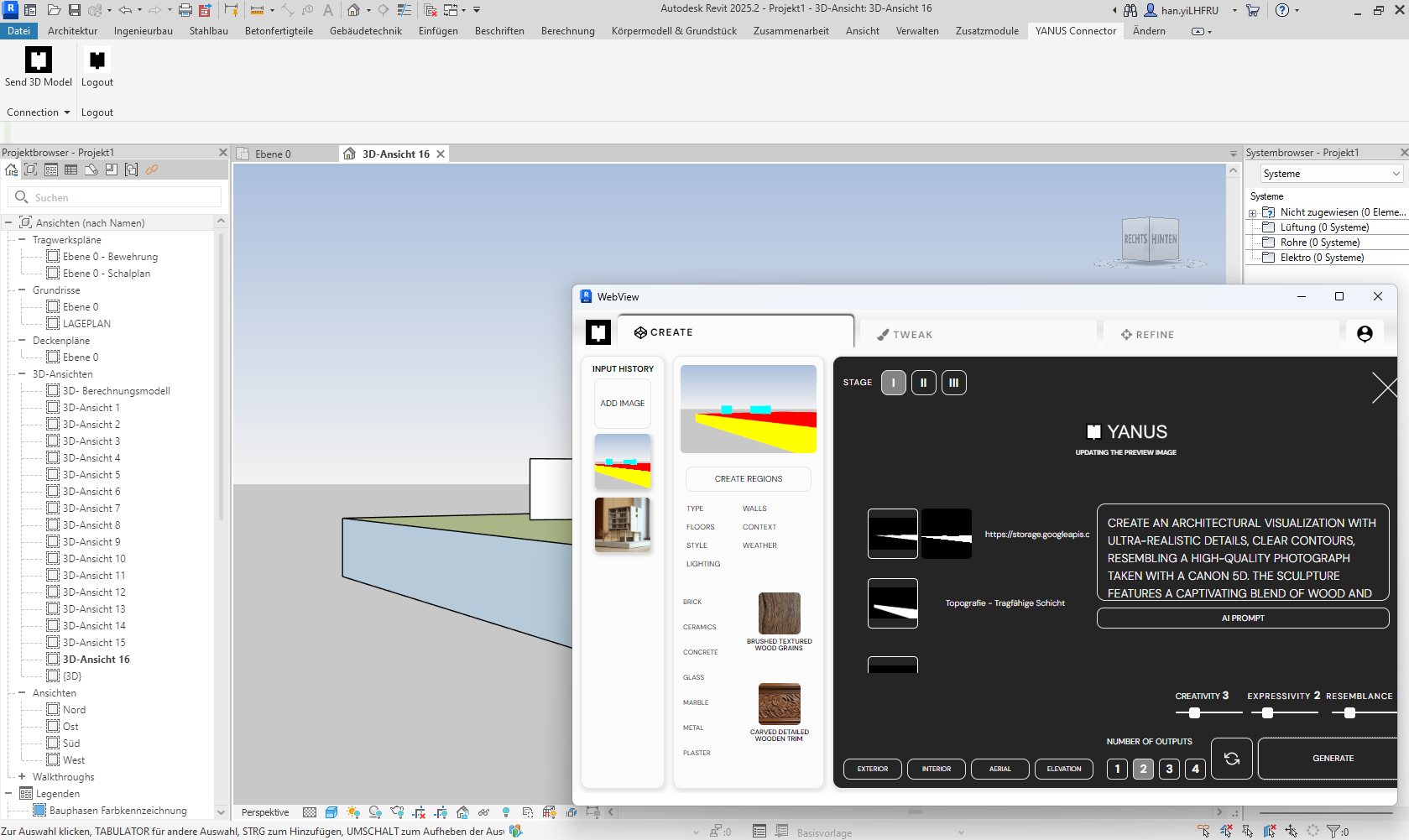Save the project via the floppy disk icon
This screenshot has width=1409, height=840.
(75, 10)
